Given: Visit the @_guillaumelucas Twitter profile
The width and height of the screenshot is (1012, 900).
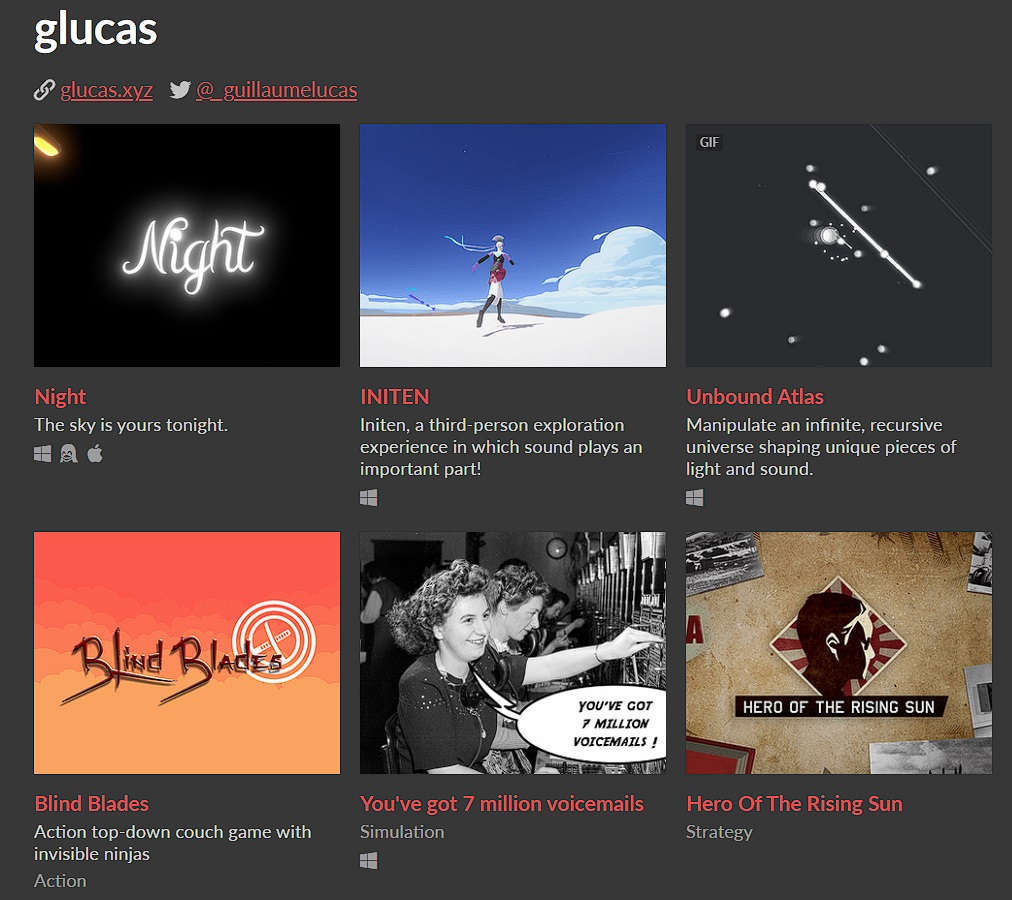Looking at the screenshot, I should tap(276, 90).
